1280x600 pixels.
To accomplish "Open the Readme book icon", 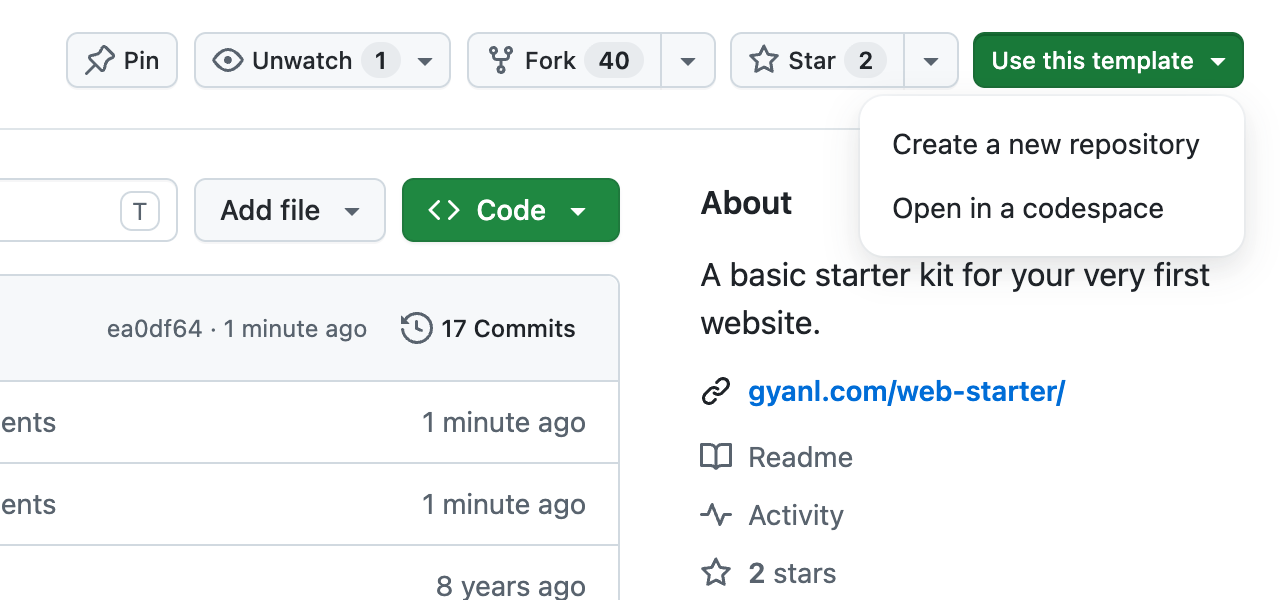I will click(x=716, y=457).
